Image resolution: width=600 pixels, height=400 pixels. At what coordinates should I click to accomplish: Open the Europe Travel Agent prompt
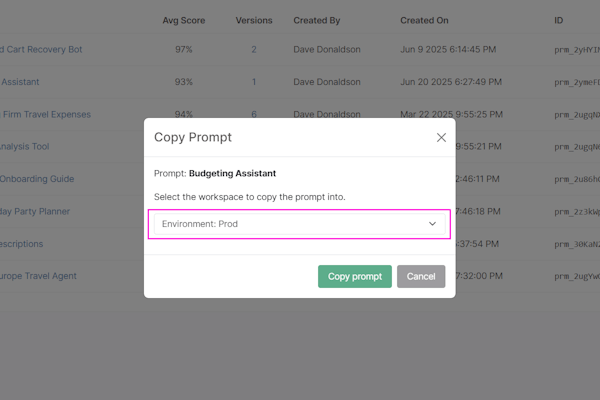tap(38, 276)
